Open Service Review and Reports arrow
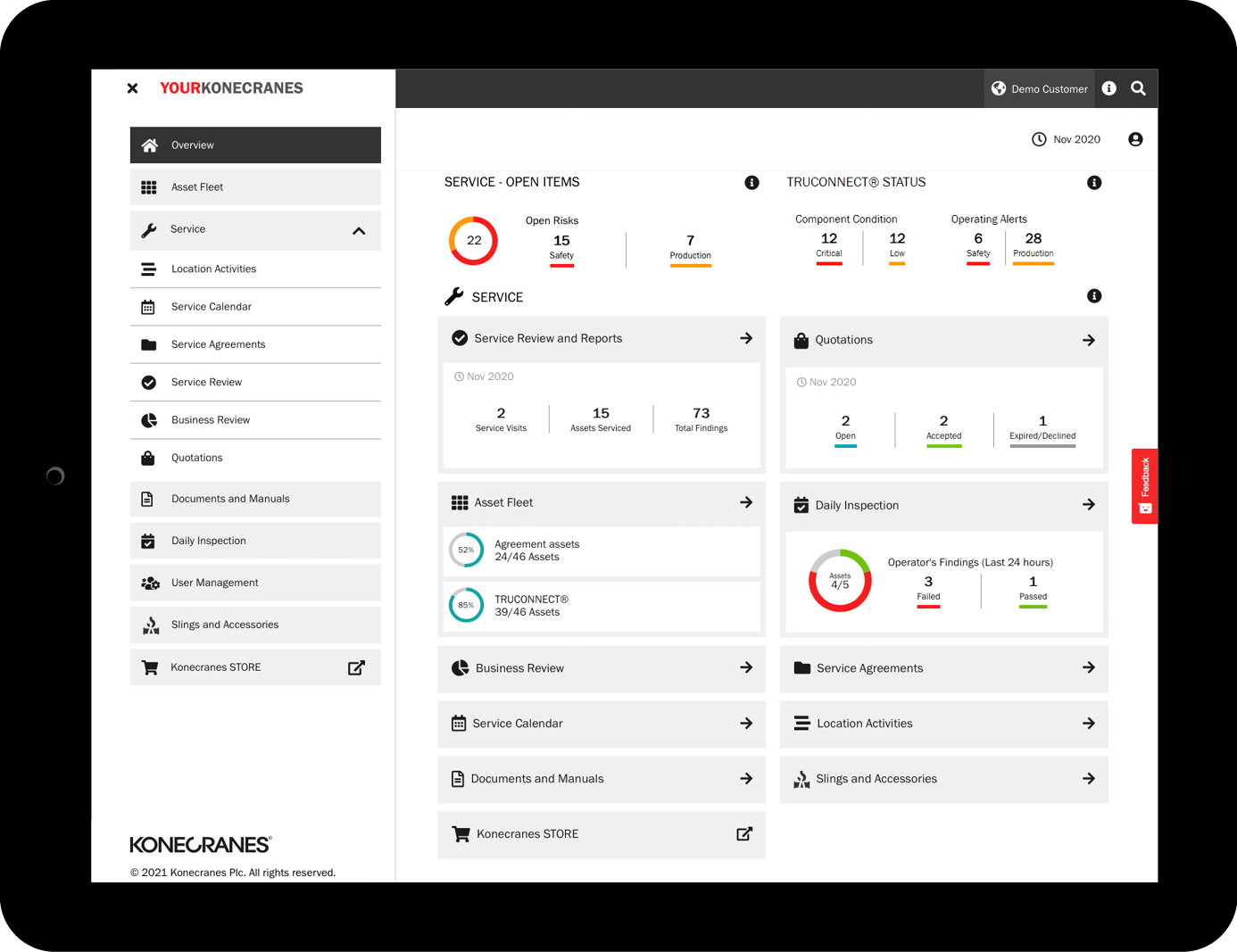The image size is (1237, 952). (746, 338)
